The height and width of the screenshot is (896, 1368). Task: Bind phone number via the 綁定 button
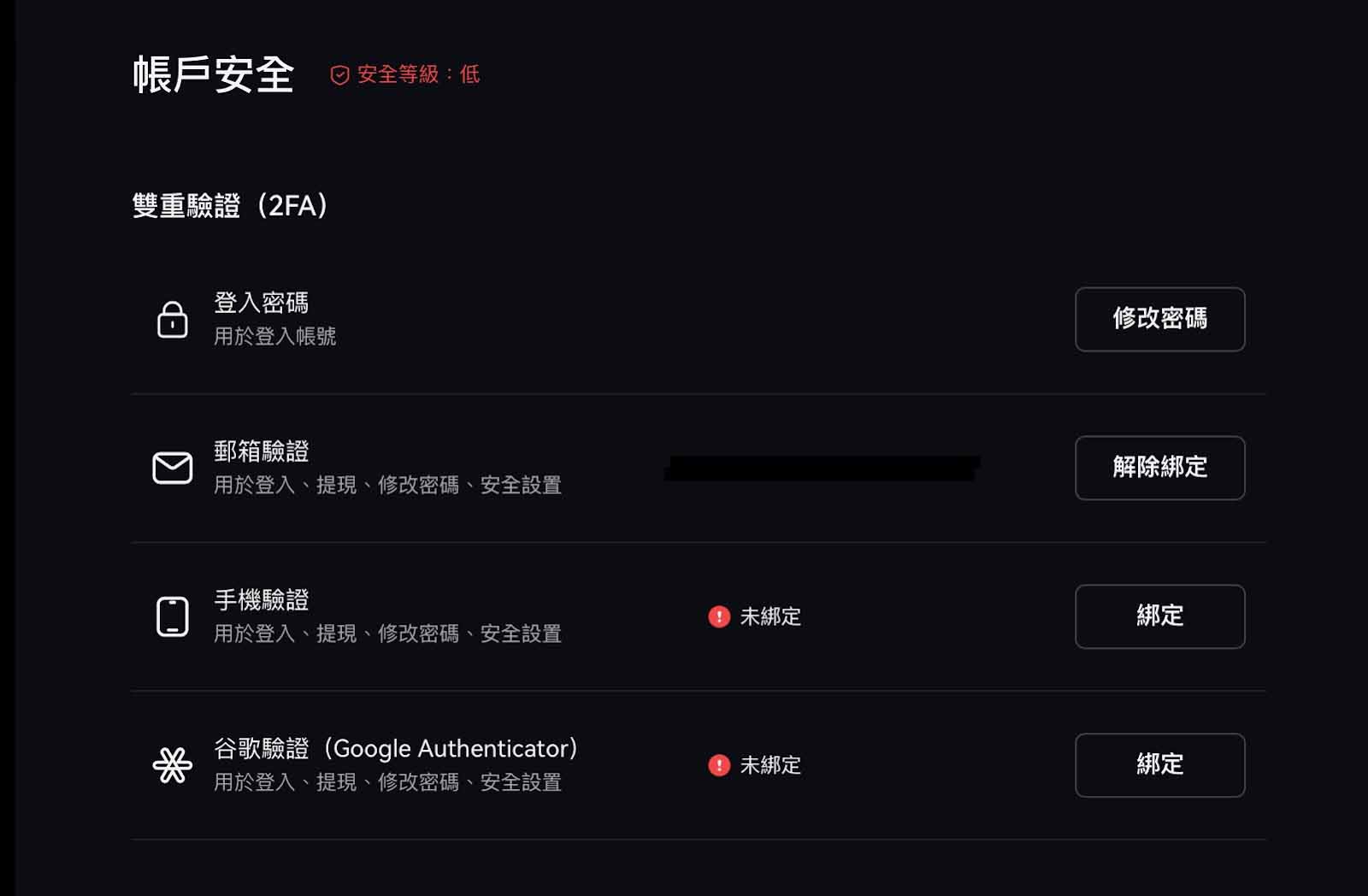point(1159,616)
